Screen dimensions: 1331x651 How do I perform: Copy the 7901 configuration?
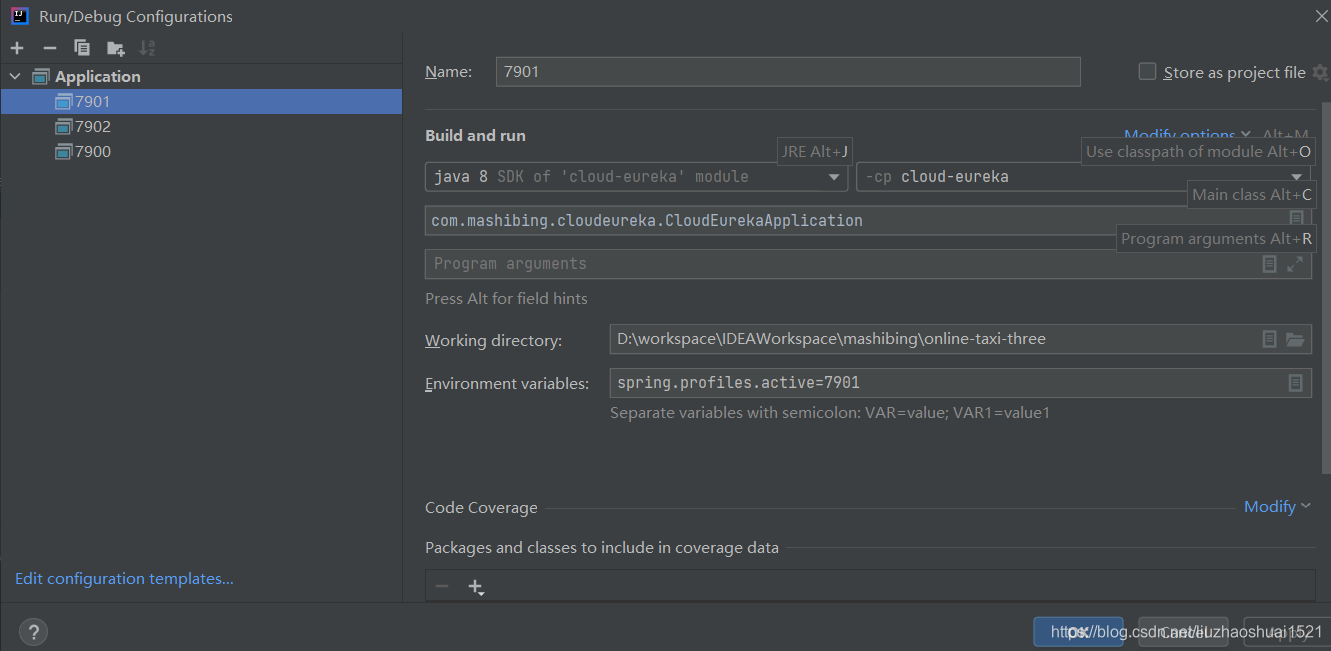[81, 47]
